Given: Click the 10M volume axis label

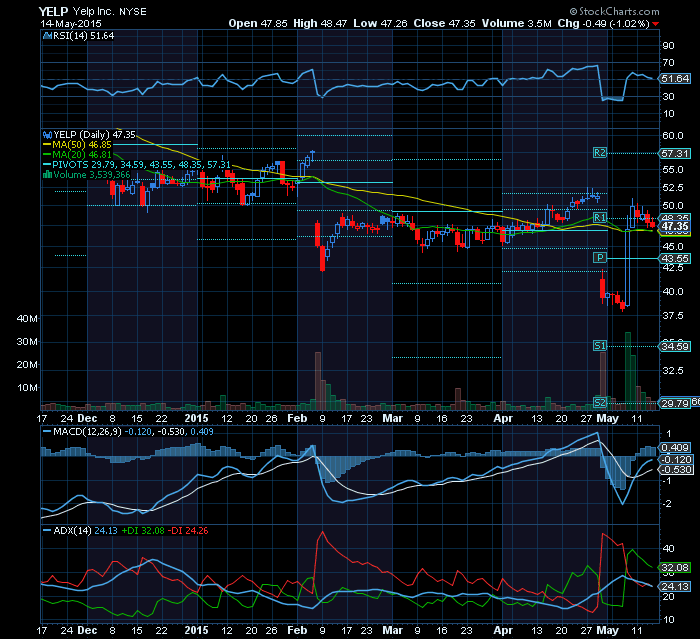Looking at the screenshot, I should point(27,387).
